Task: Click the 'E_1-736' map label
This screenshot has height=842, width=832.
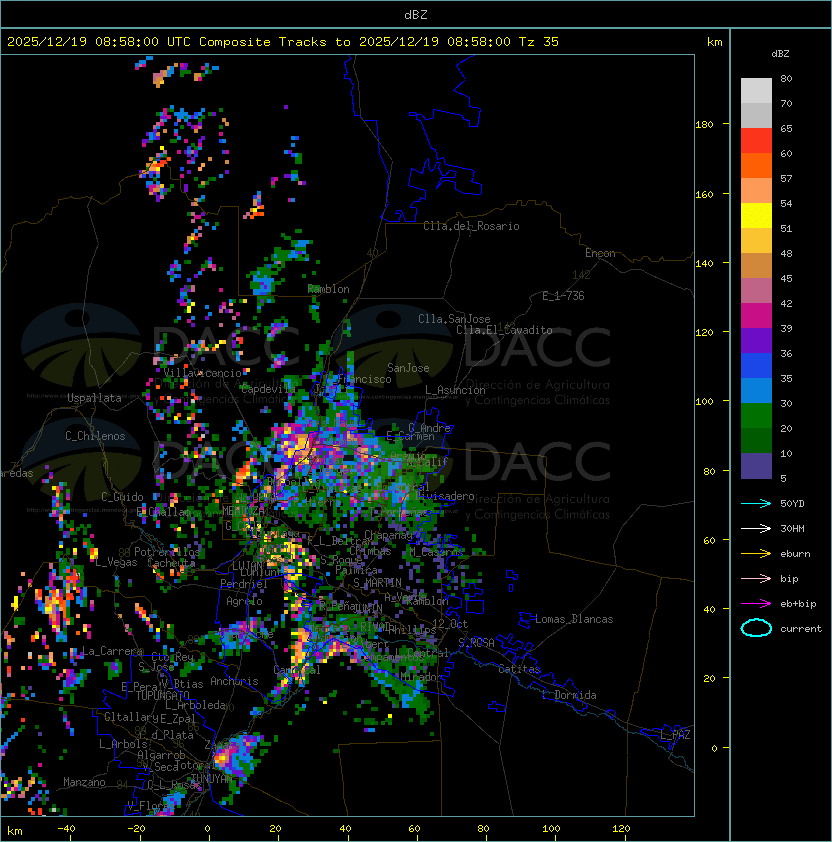Action: click(563, 296)
